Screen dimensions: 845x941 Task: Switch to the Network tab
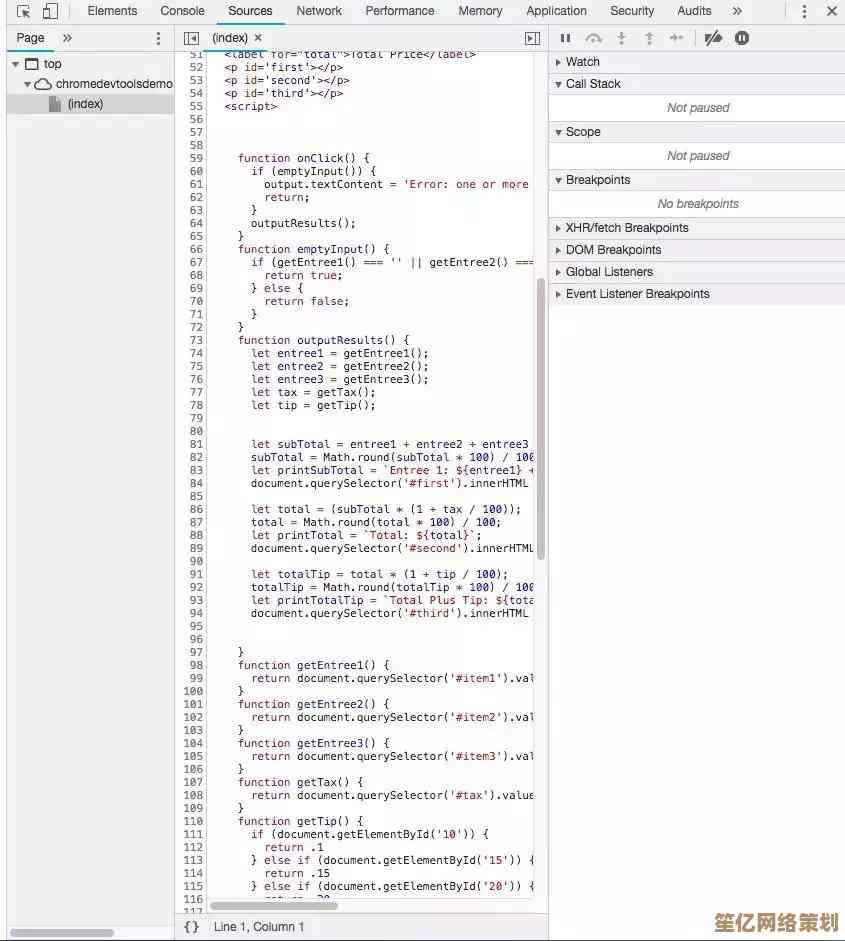319,11
